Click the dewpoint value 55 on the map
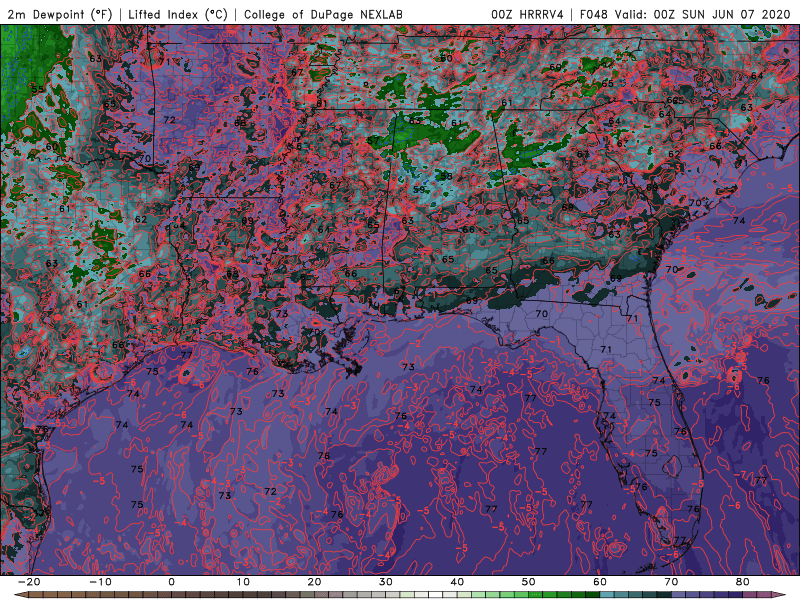Screen dimensions: 800x600 [38, 89]
